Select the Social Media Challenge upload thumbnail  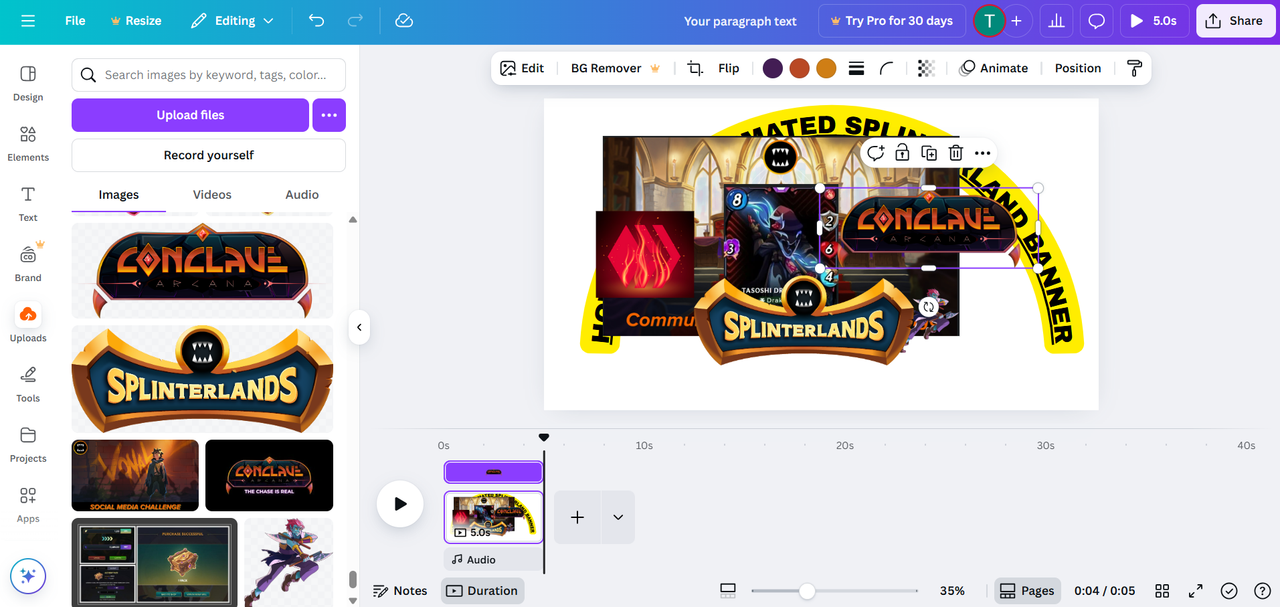[135, 476]
